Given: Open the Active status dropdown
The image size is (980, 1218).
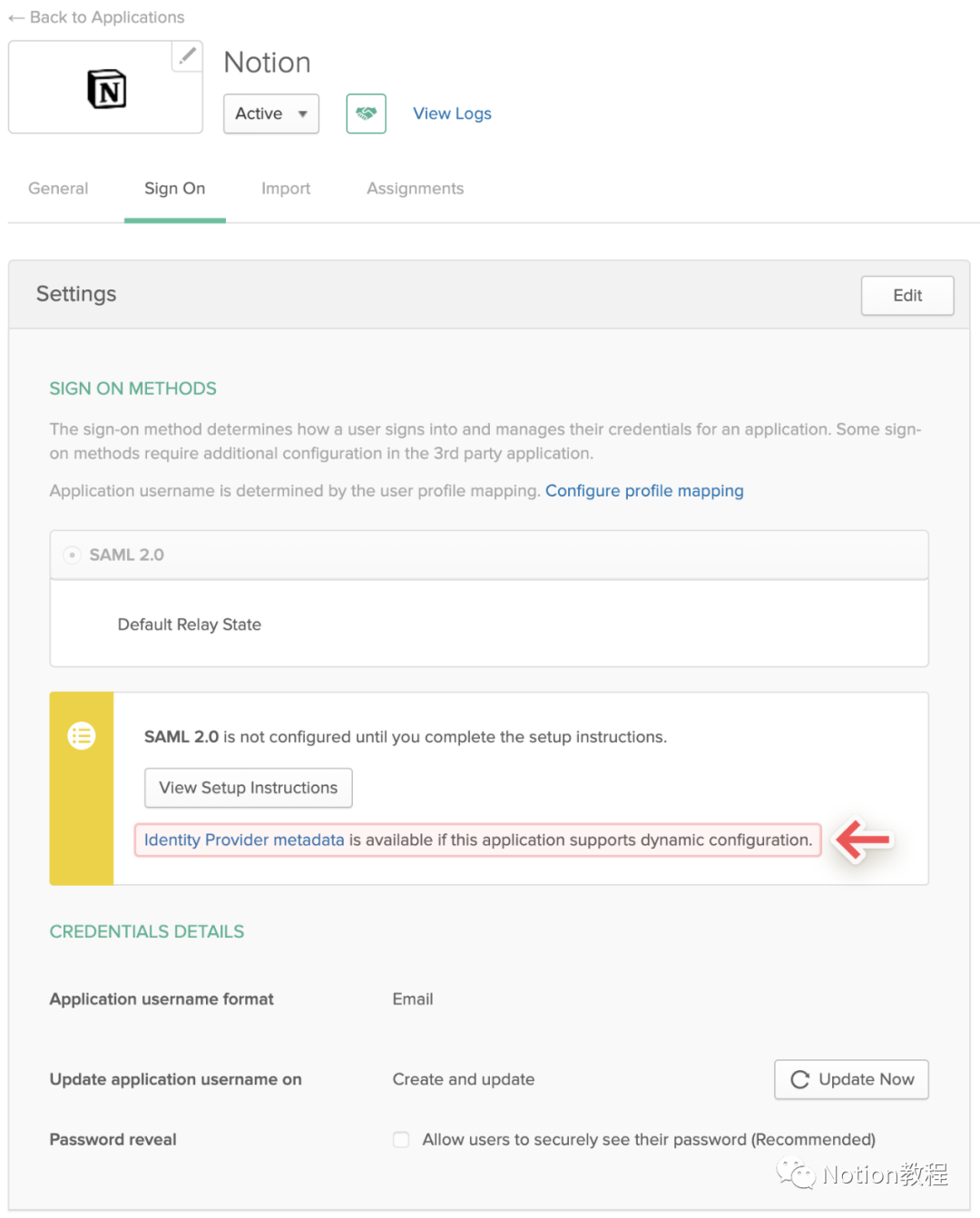Looking at the screenshot, I should click(270, 113).
